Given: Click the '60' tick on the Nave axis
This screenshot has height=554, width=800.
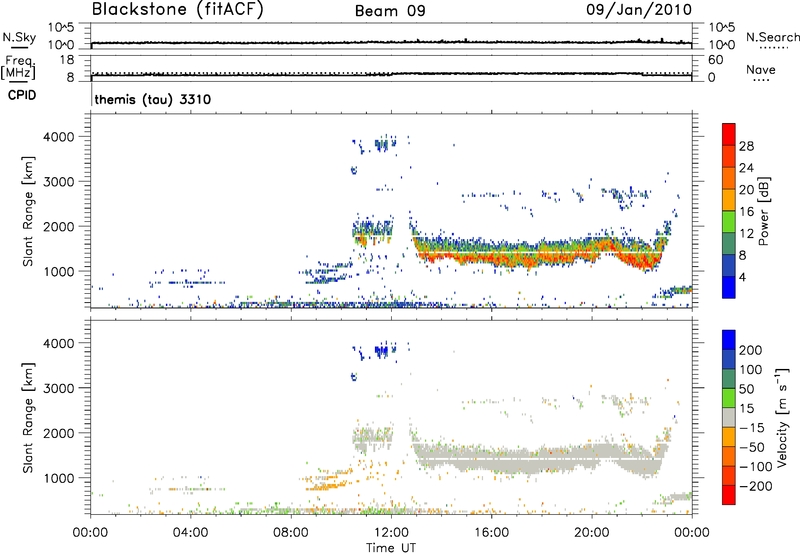Looking at the screenshot, I should click(715, 60).
